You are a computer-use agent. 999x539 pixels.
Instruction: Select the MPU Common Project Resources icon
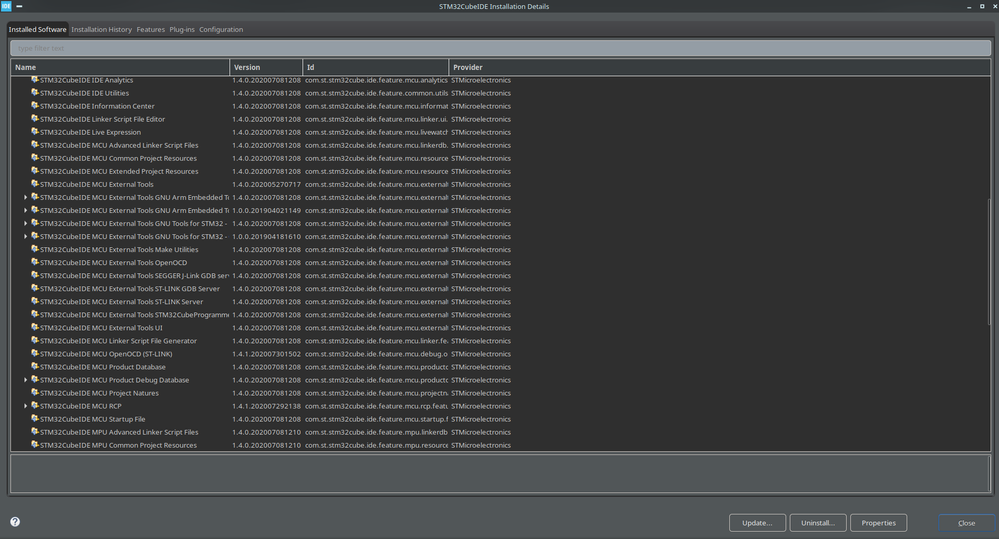click(35, 445)
